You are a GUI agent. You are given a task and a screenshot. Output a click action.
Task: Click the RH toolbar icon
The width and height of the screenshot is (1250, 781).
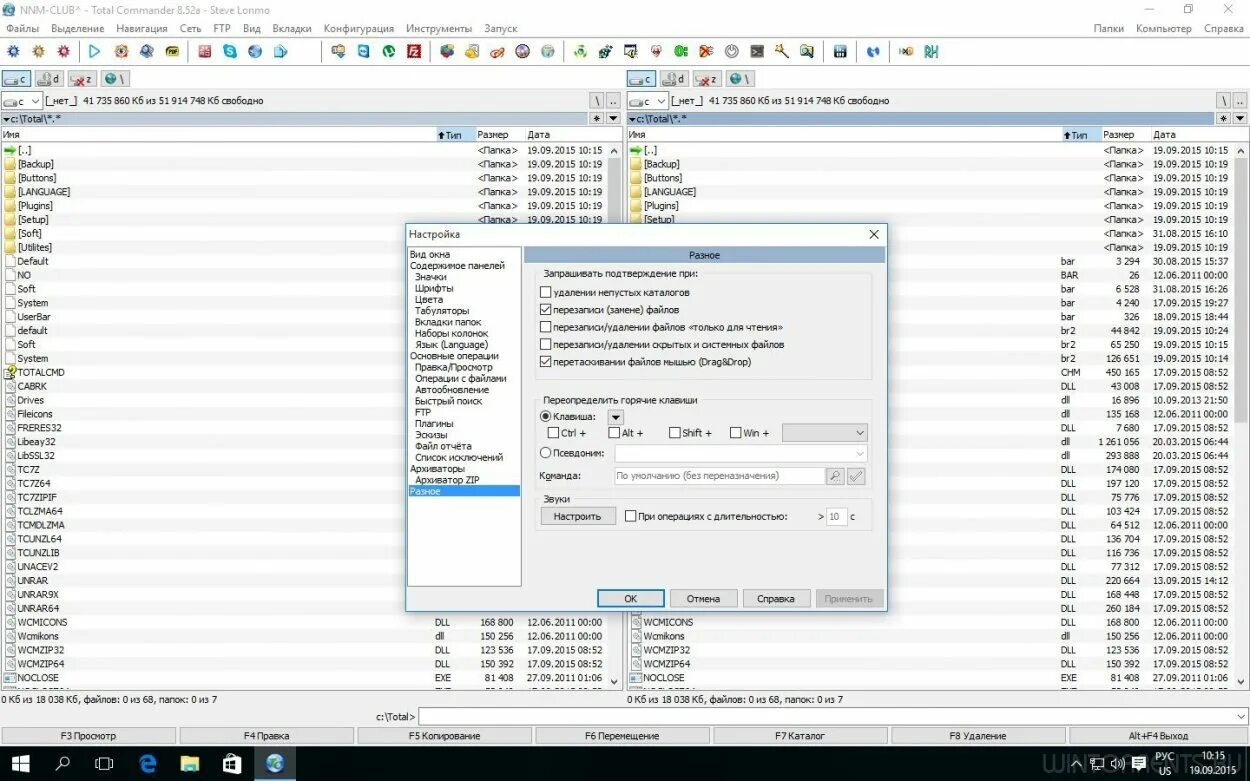click(931, 51)
